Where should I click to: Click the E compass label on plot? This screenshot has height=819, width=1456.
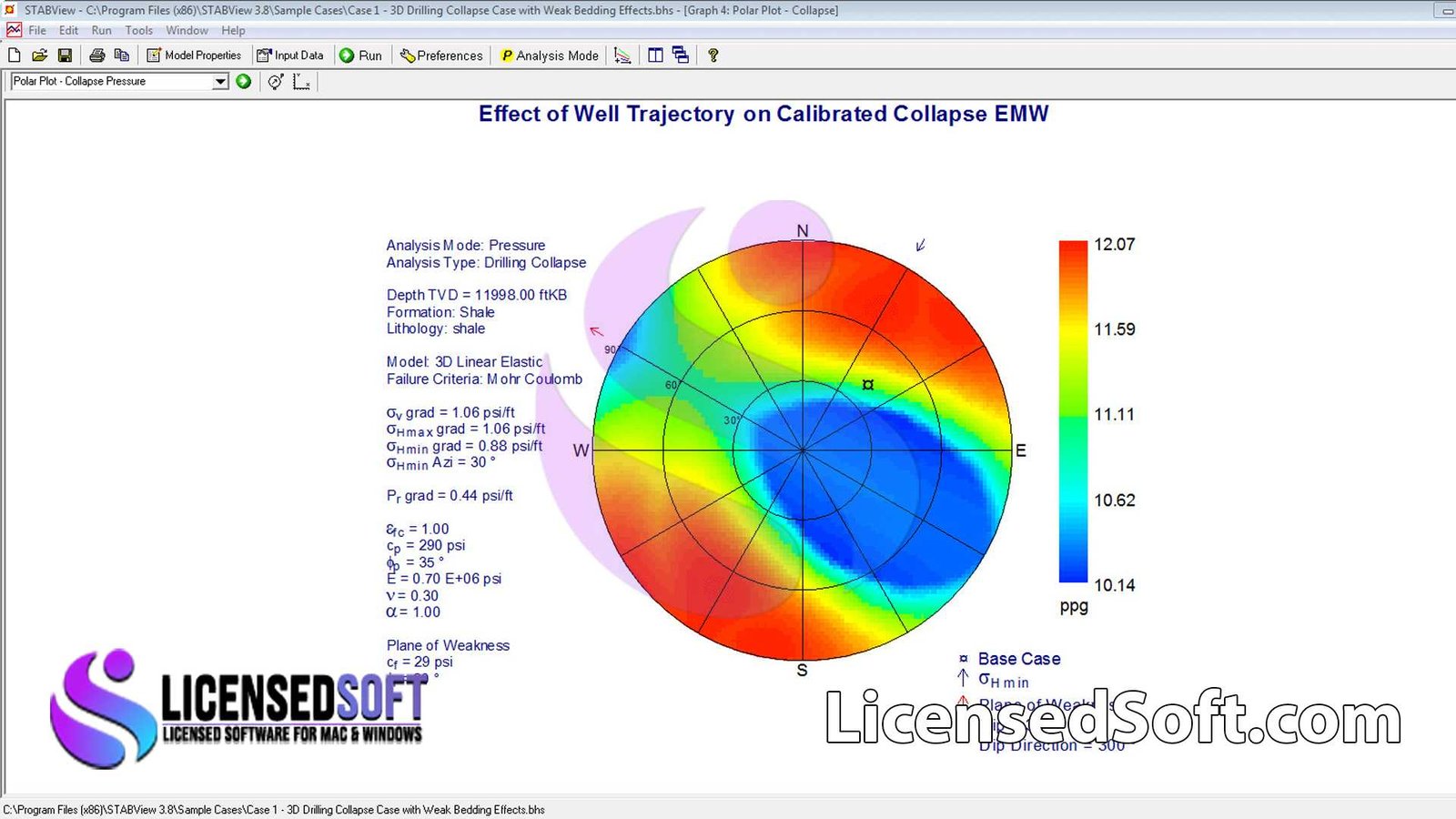[1021, 450]
